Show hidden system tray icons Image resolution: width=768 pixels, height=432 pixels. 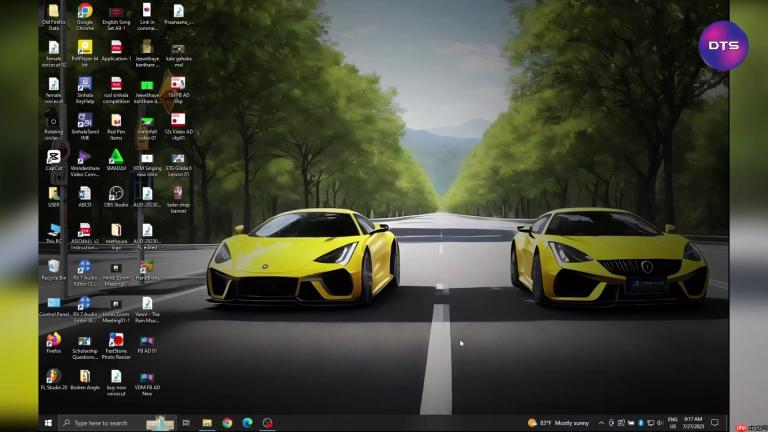pos(601,423)
